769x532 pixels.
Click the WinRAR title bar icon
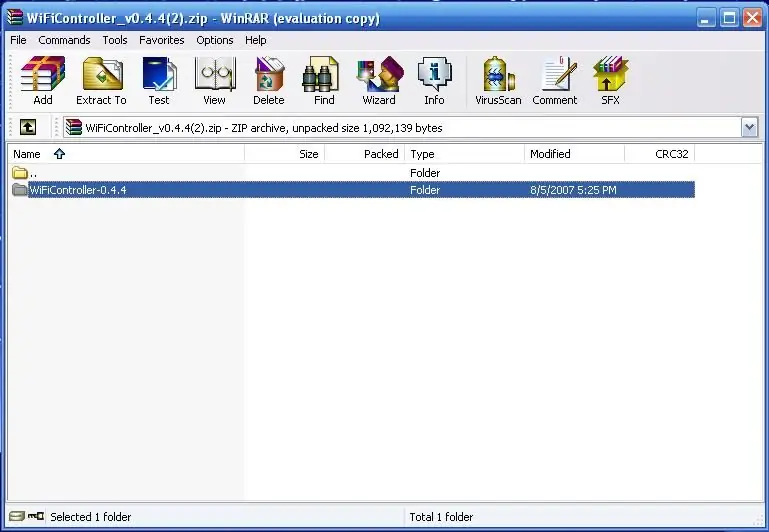15,18
